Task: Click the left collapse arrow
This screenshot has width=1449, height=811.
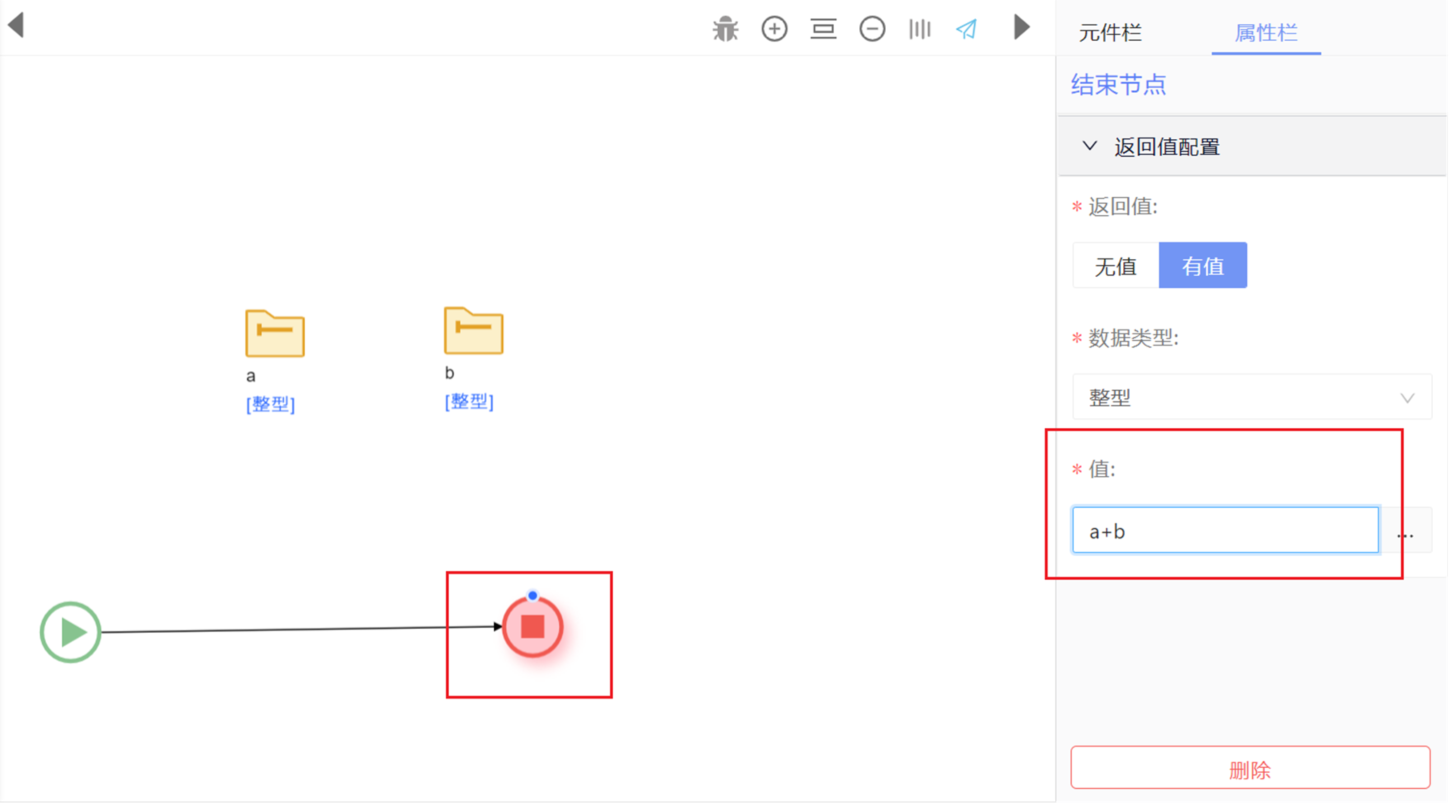Action: tap(16, 26)
